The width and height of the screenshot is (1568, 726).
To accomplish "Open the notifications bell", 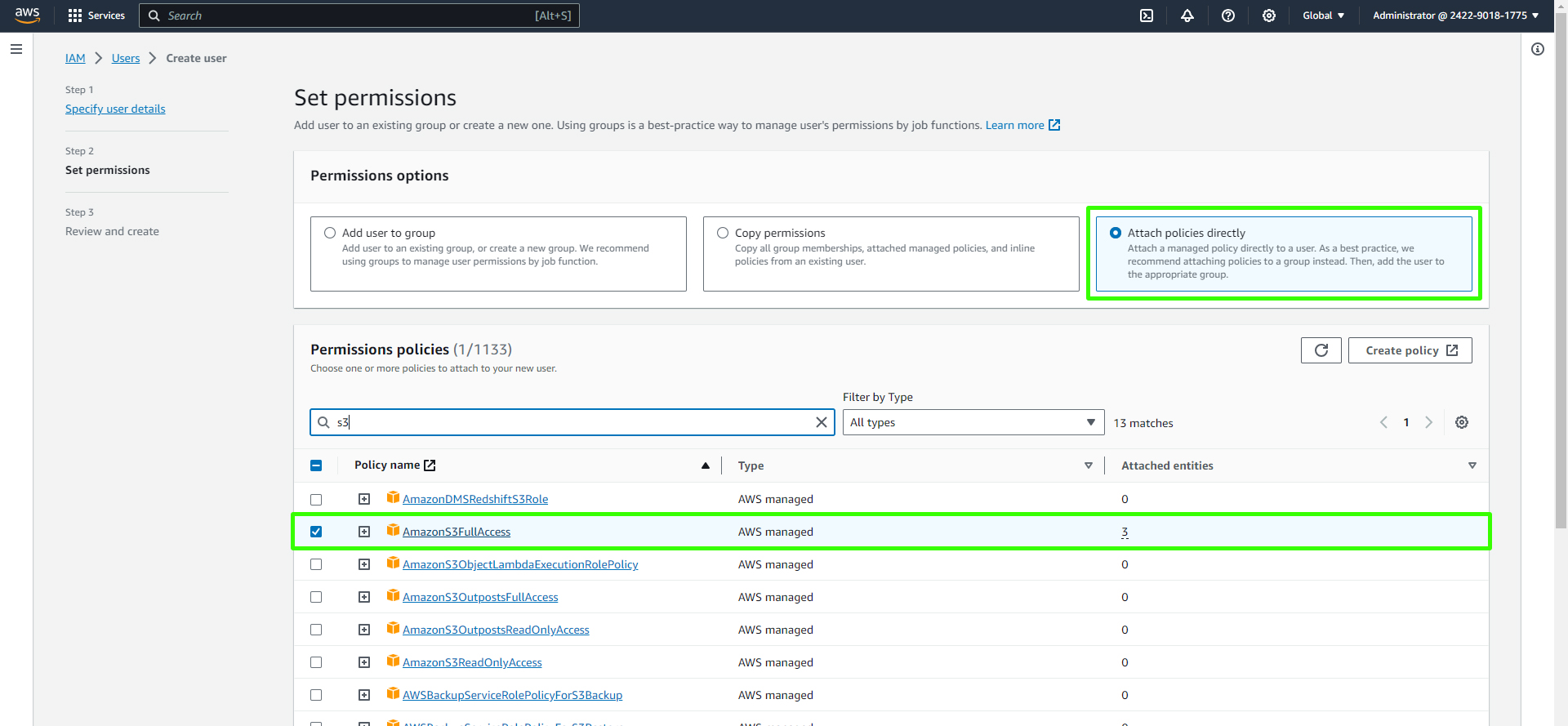I will pyautogui.click(x=1187, y=16).
